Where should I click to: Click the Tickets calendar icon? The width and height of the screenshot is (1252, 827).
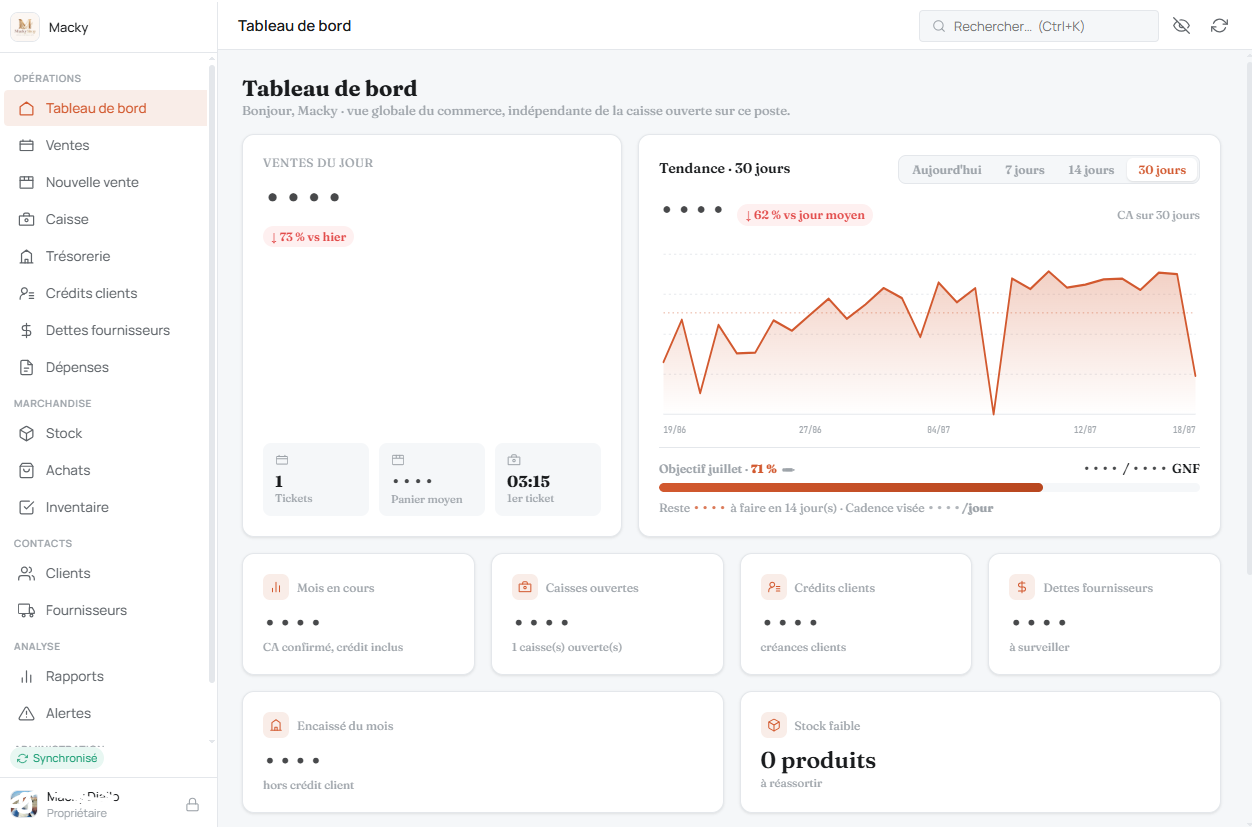(282, 460)
